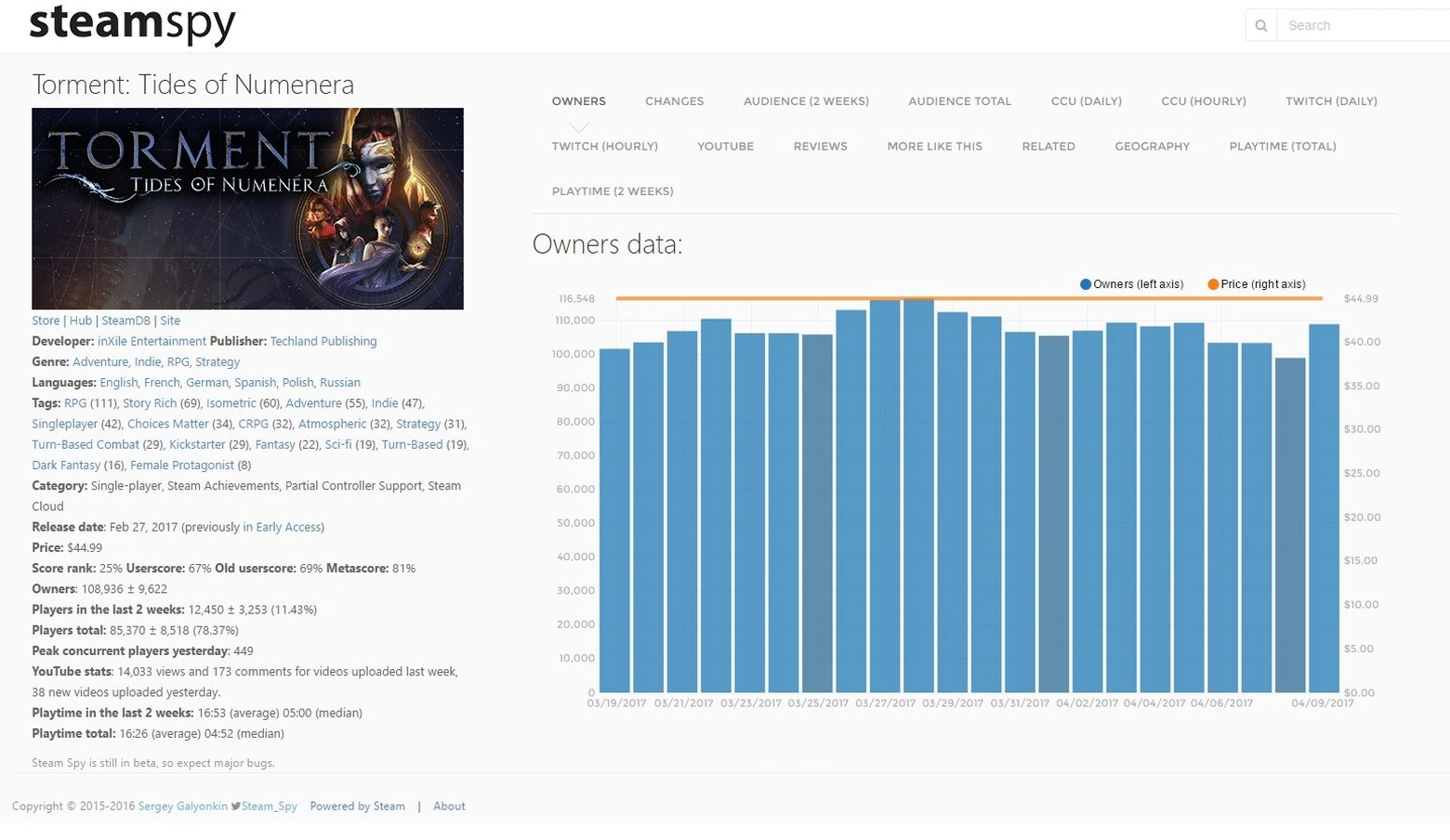The image size is (1450, 840).
Task: Open the Singleplayer tag
Action: (65, 424)
